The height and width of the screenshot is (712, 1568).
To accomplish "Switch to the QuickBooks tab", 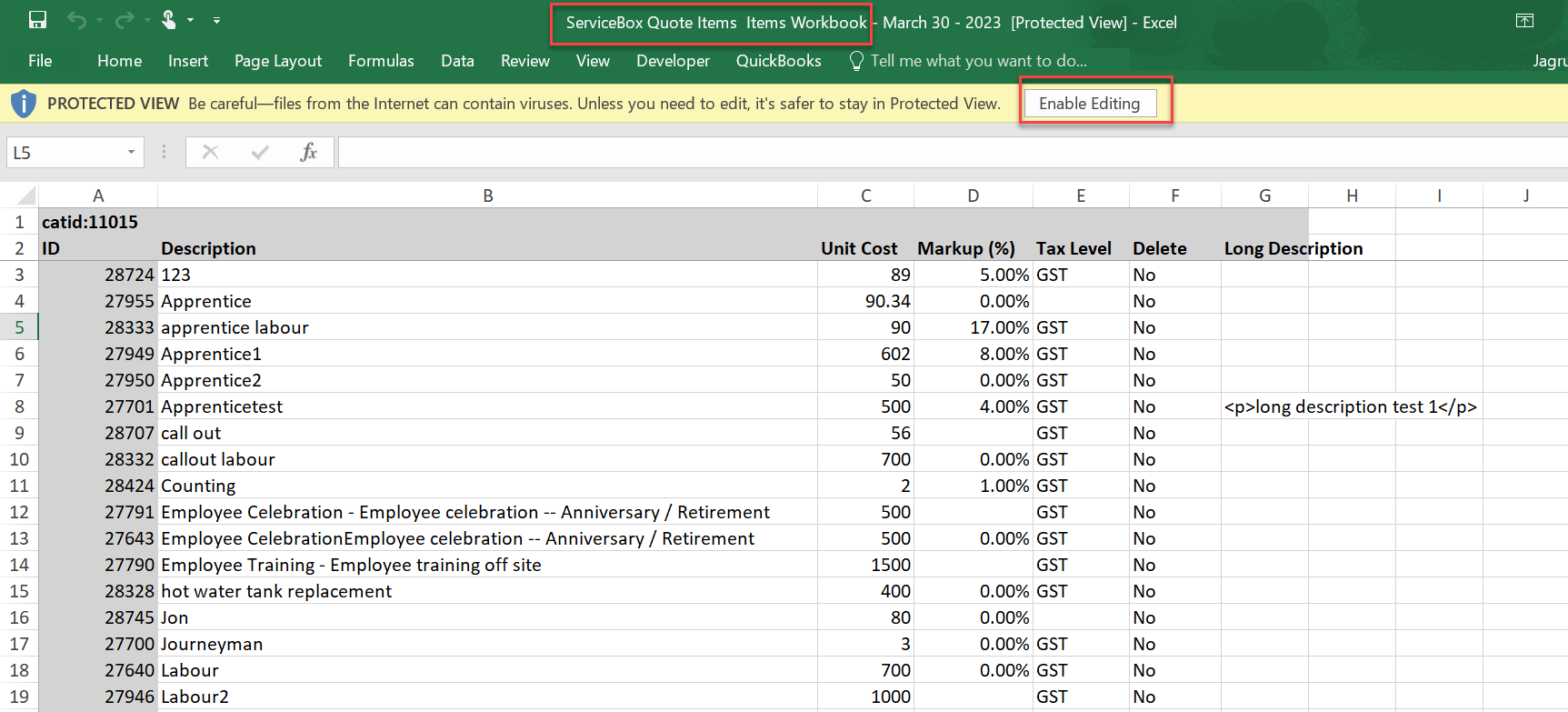I will (x=778, y=61).
